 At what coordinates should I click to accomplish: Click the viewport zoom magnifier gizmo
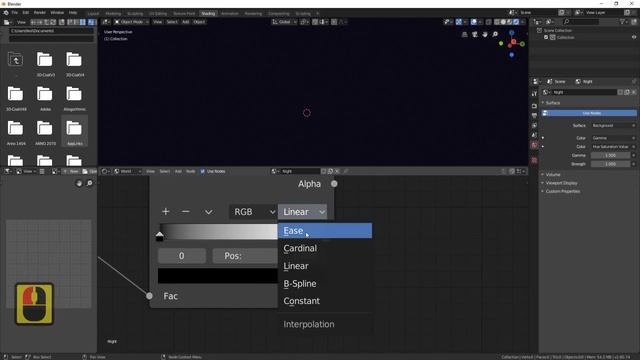click(495, 35)
